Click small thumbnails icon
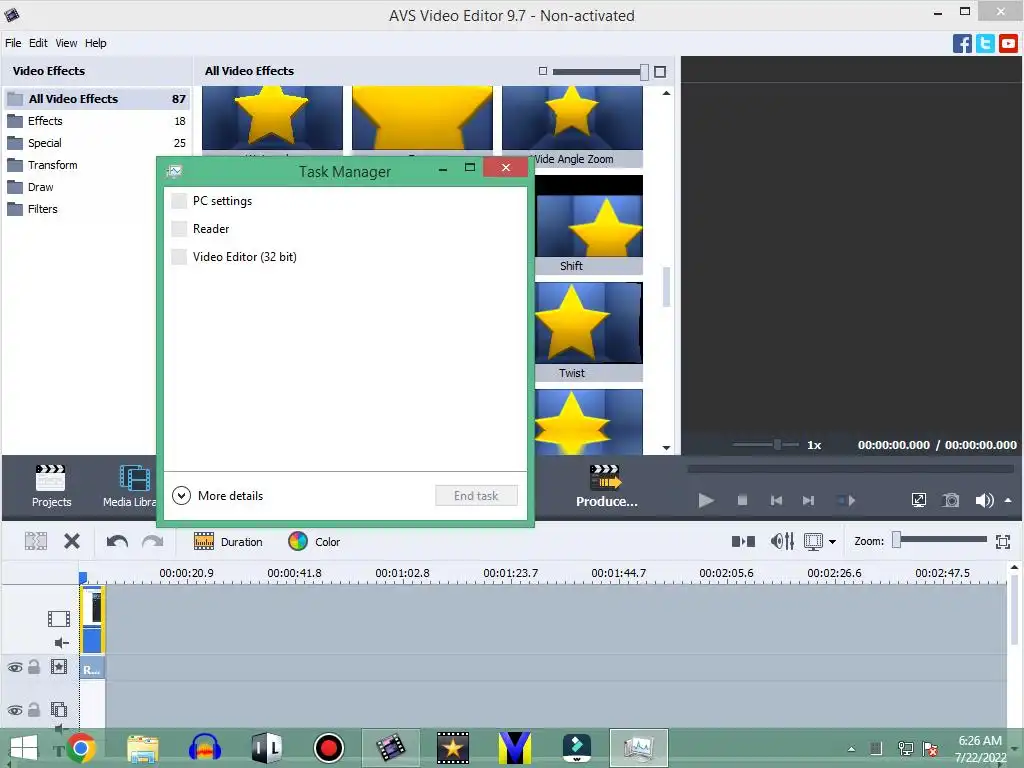 pyautogui.click(x=543, y=71)
